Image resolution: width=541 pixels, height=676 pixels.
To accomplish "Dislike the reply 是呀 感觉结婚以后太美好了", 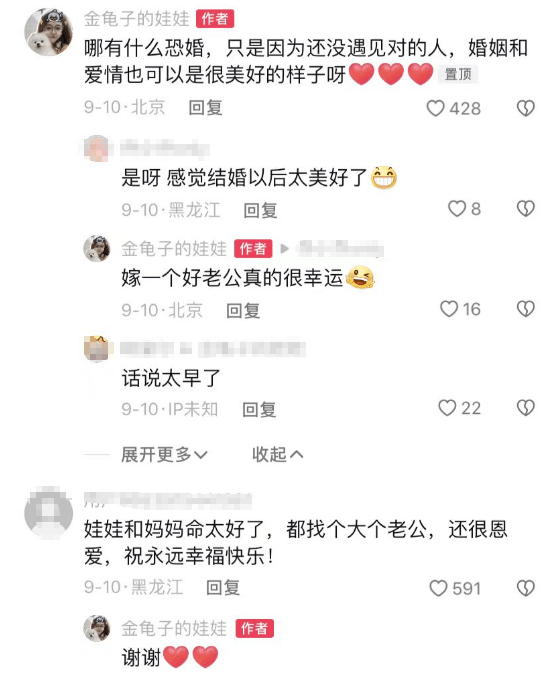I will (x=525, y=209).
